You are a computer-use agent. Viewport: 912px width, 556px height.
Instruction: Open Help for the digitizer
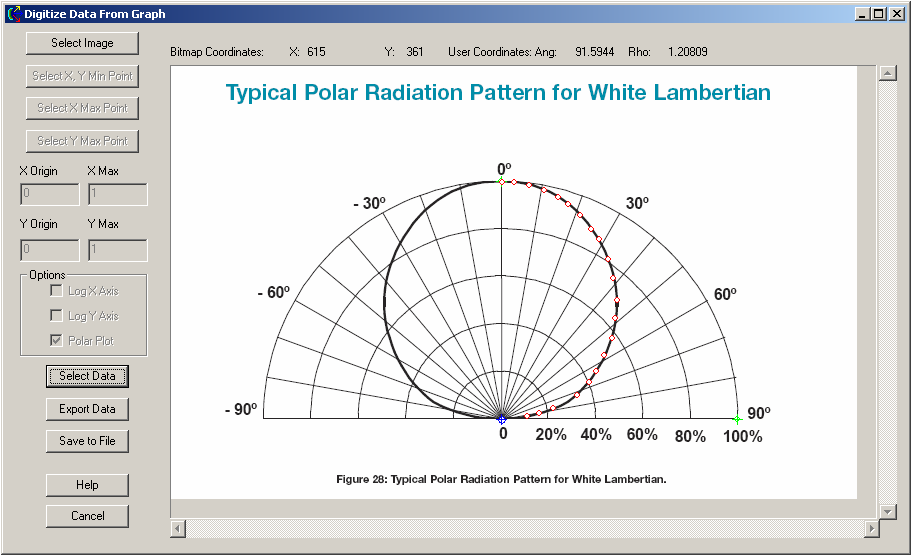87,485
